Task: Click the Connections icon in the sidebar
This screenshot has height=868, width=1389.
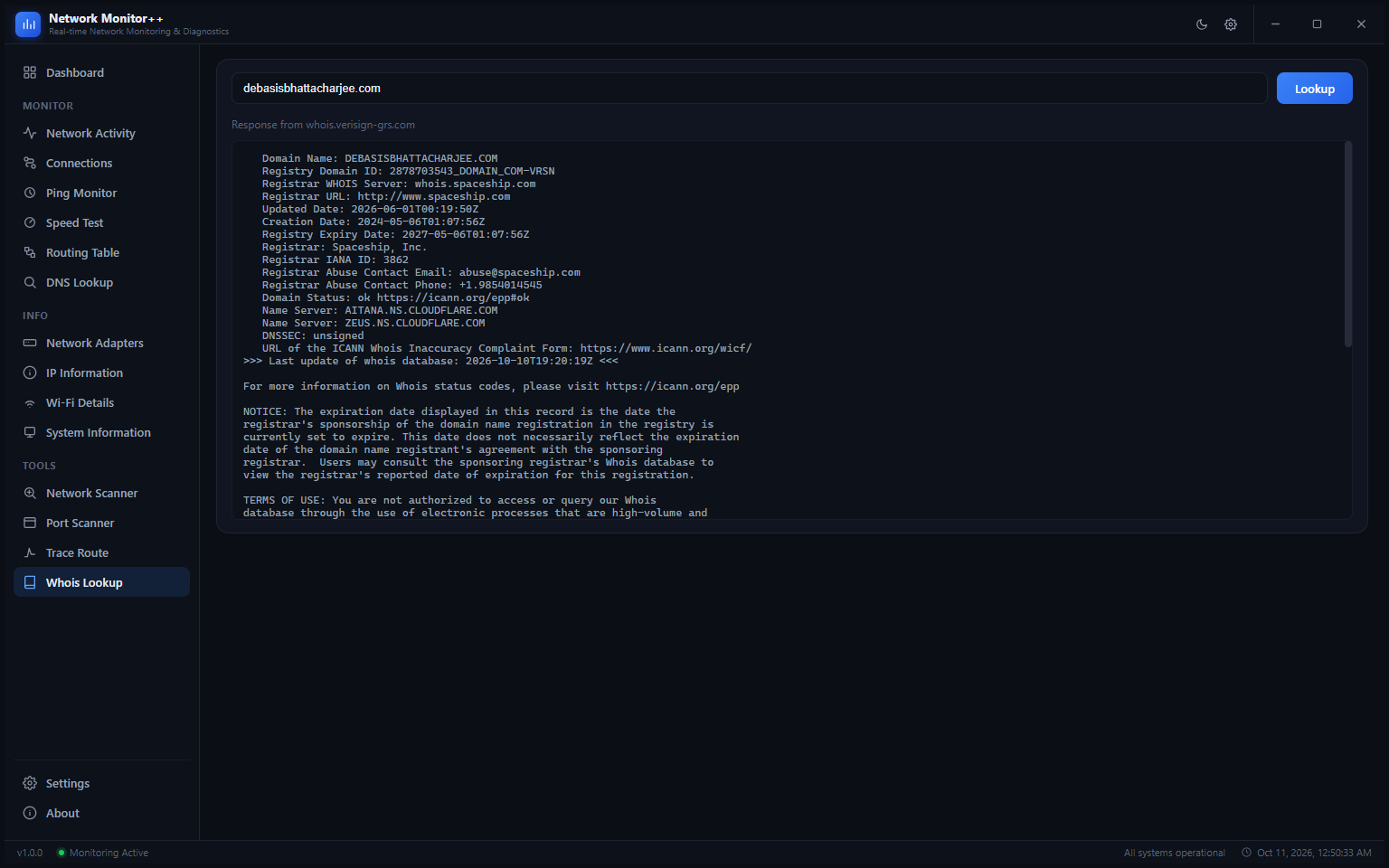Action: (30, 163)
